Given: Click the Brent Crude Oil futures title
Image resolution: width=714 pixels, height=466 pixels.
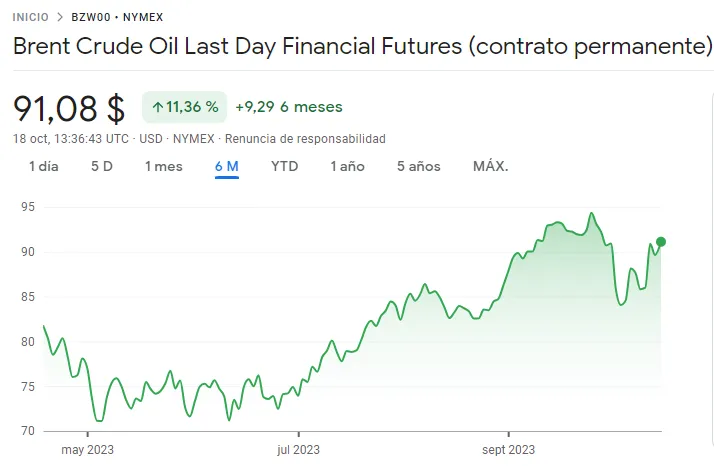Looking at the screenshot, I should (361, 47).
